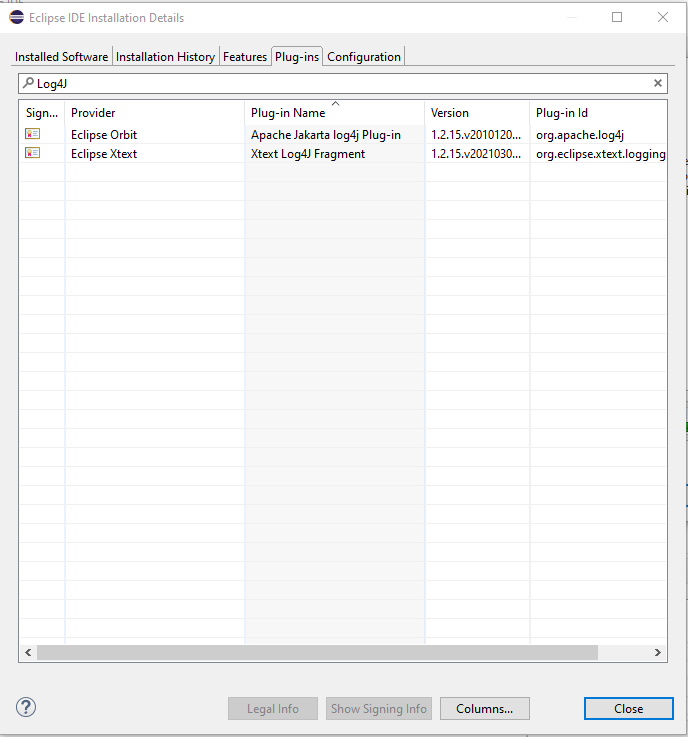Click horizontal scrollbar right arrow

click(x=657, y=652)
